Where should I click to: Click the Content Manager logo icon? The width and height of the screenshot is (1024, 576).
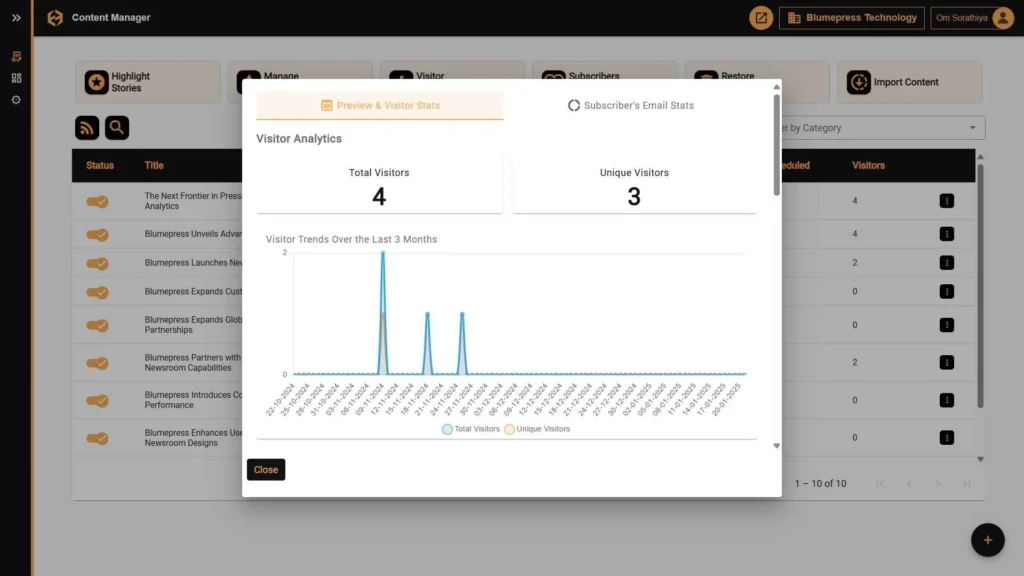point(55,17)
